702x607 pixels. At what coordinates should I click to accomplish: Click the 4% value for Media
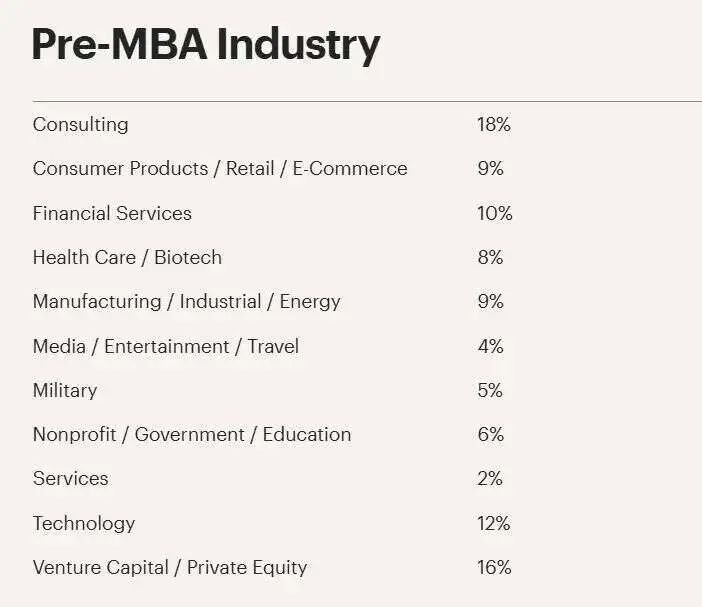pos(490,346)
